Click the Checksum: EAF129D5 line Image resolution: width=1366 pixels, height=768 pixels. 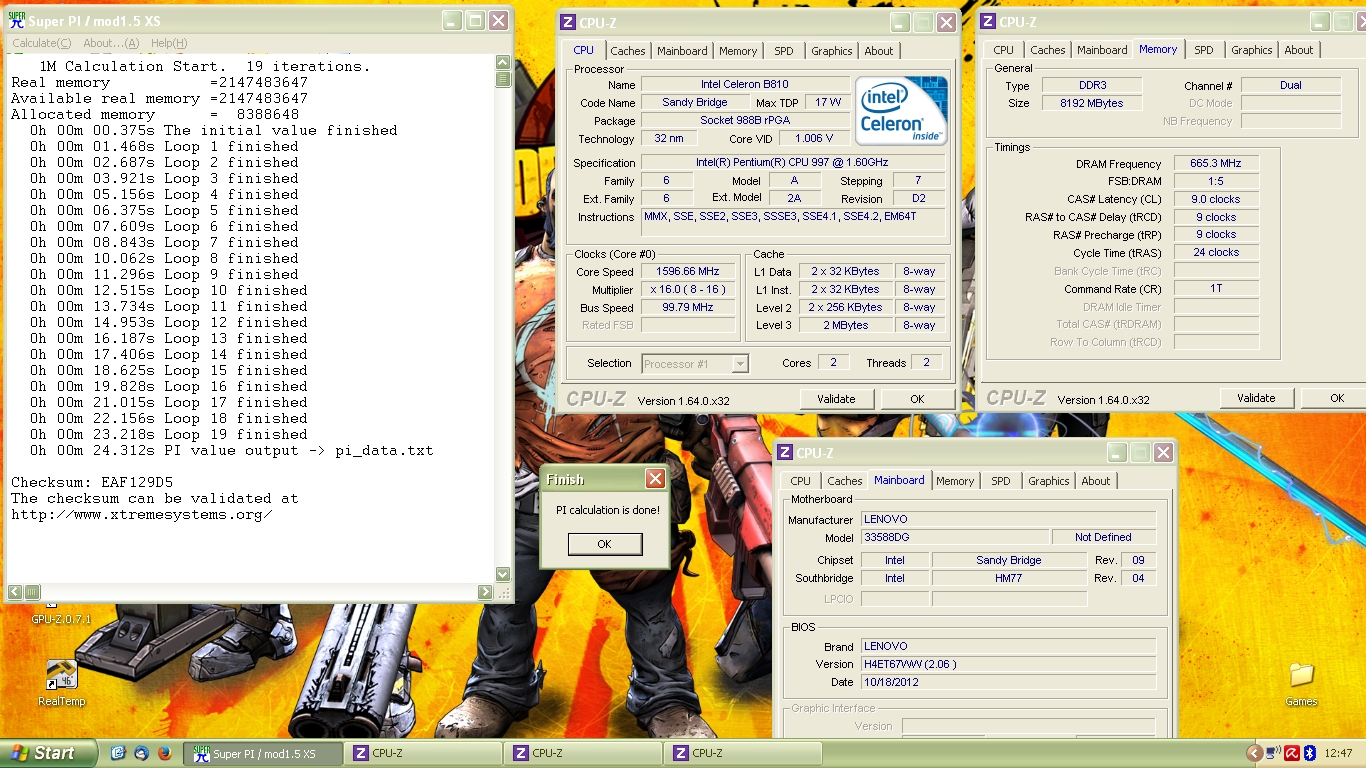tap(92, 482)
